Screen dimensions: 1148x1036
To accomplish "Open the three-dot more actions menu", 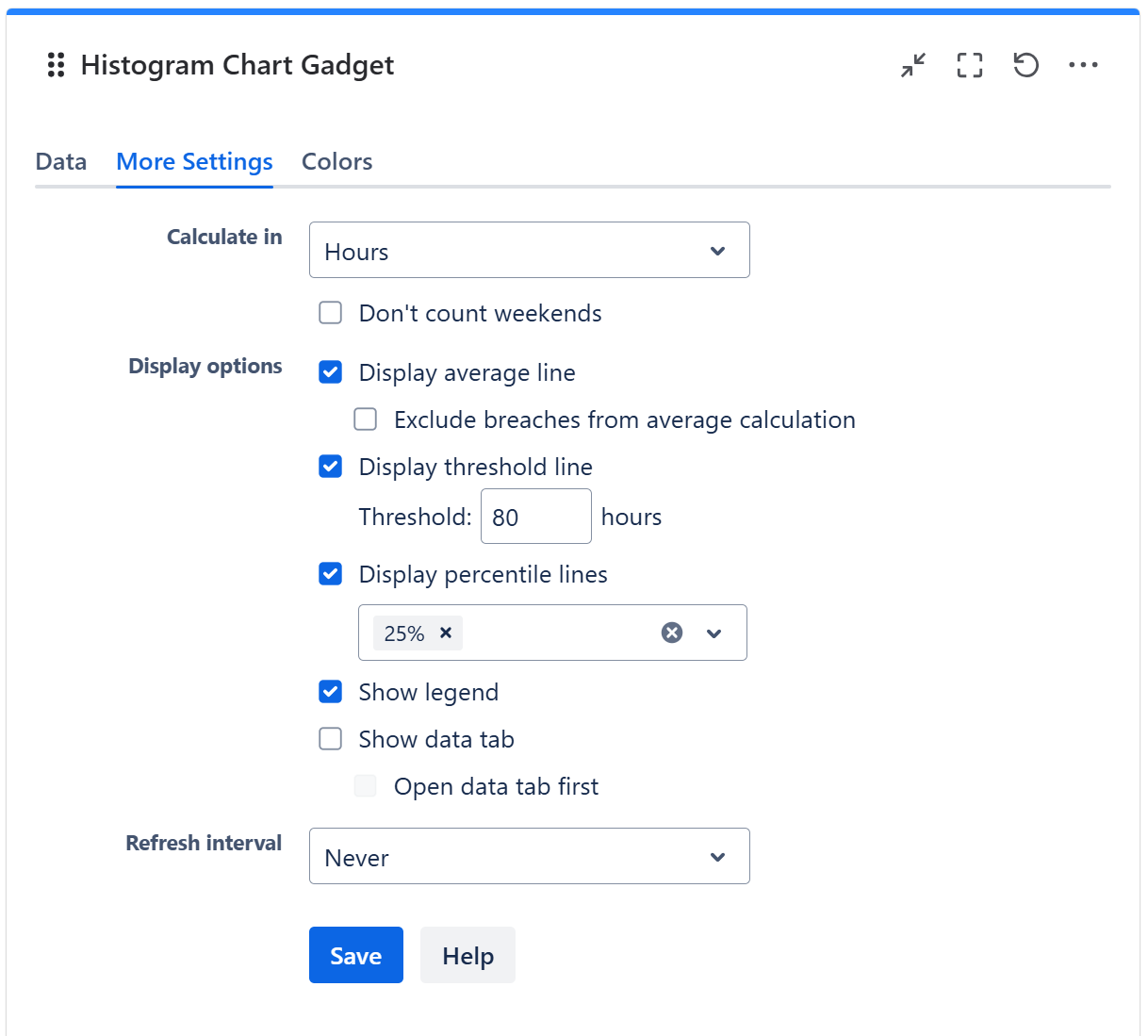I will point(1083,65).
